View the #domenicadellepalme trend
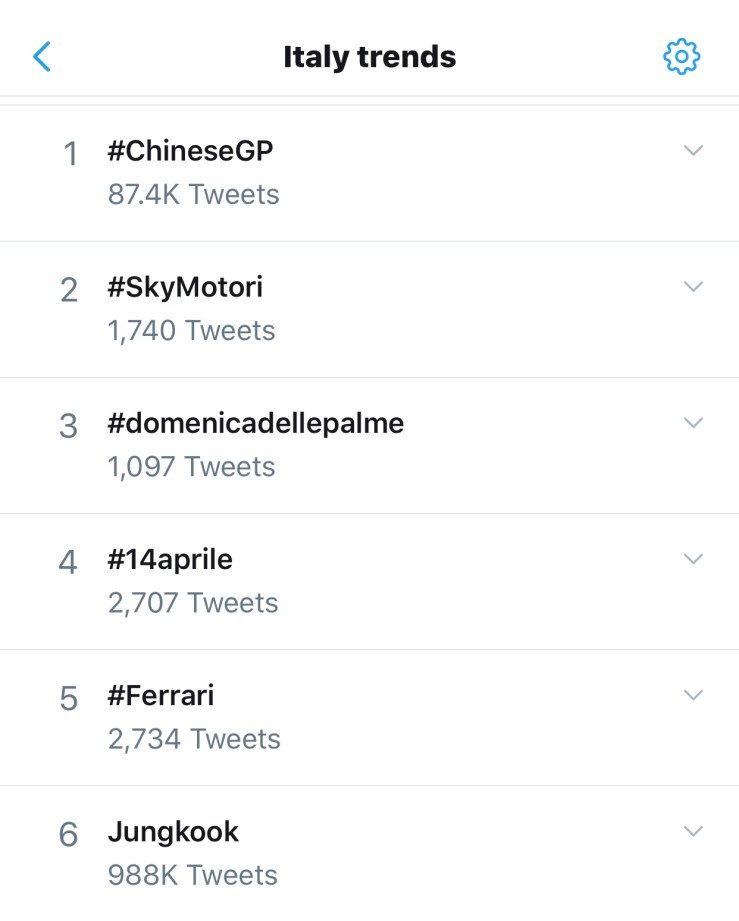 (255, 423)
